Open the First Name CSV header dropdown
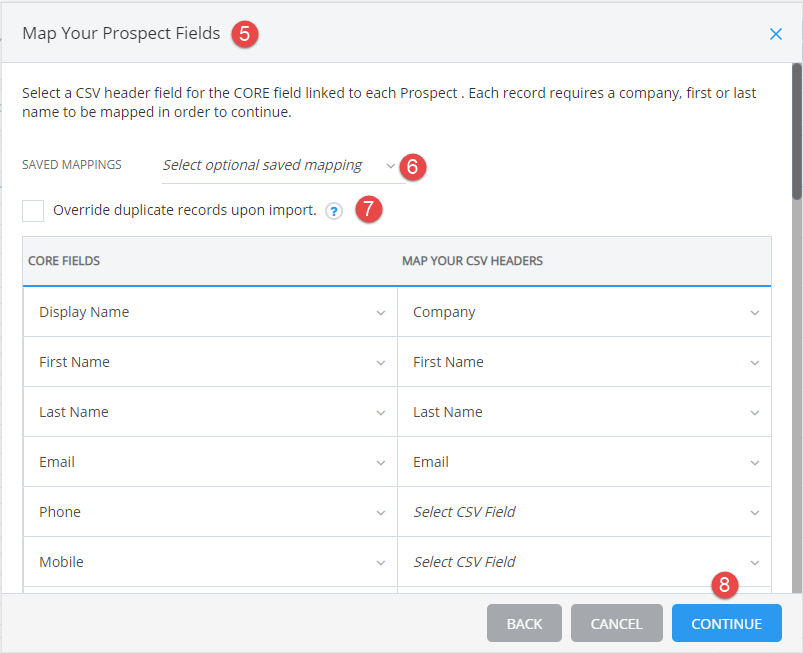The image size is (803, 653). (x=584, y=362)
